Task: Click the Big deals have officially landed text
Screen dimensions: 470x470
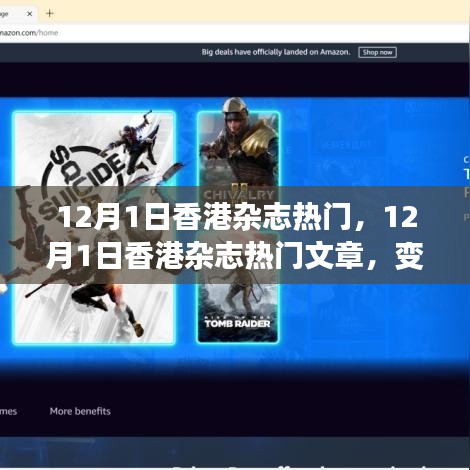Action: [x=276, y=52]
